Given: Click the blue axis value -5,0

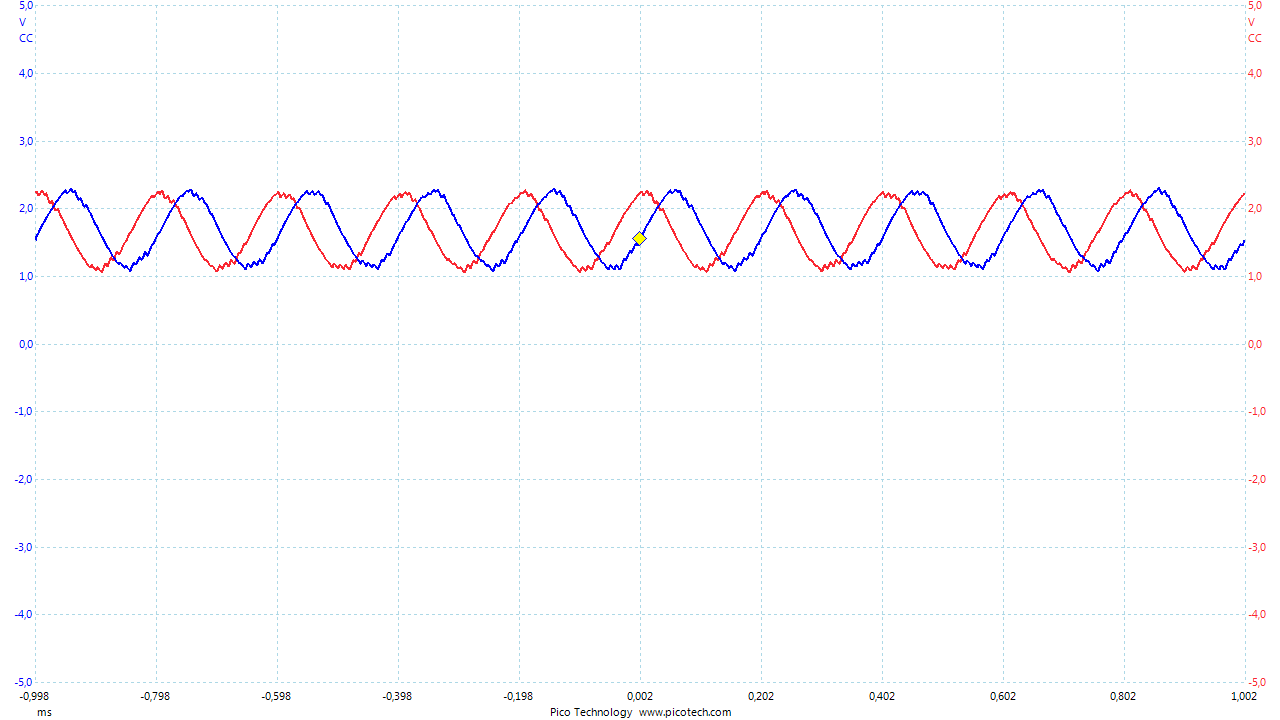Looking at the screenshot, I should (24, 682).
